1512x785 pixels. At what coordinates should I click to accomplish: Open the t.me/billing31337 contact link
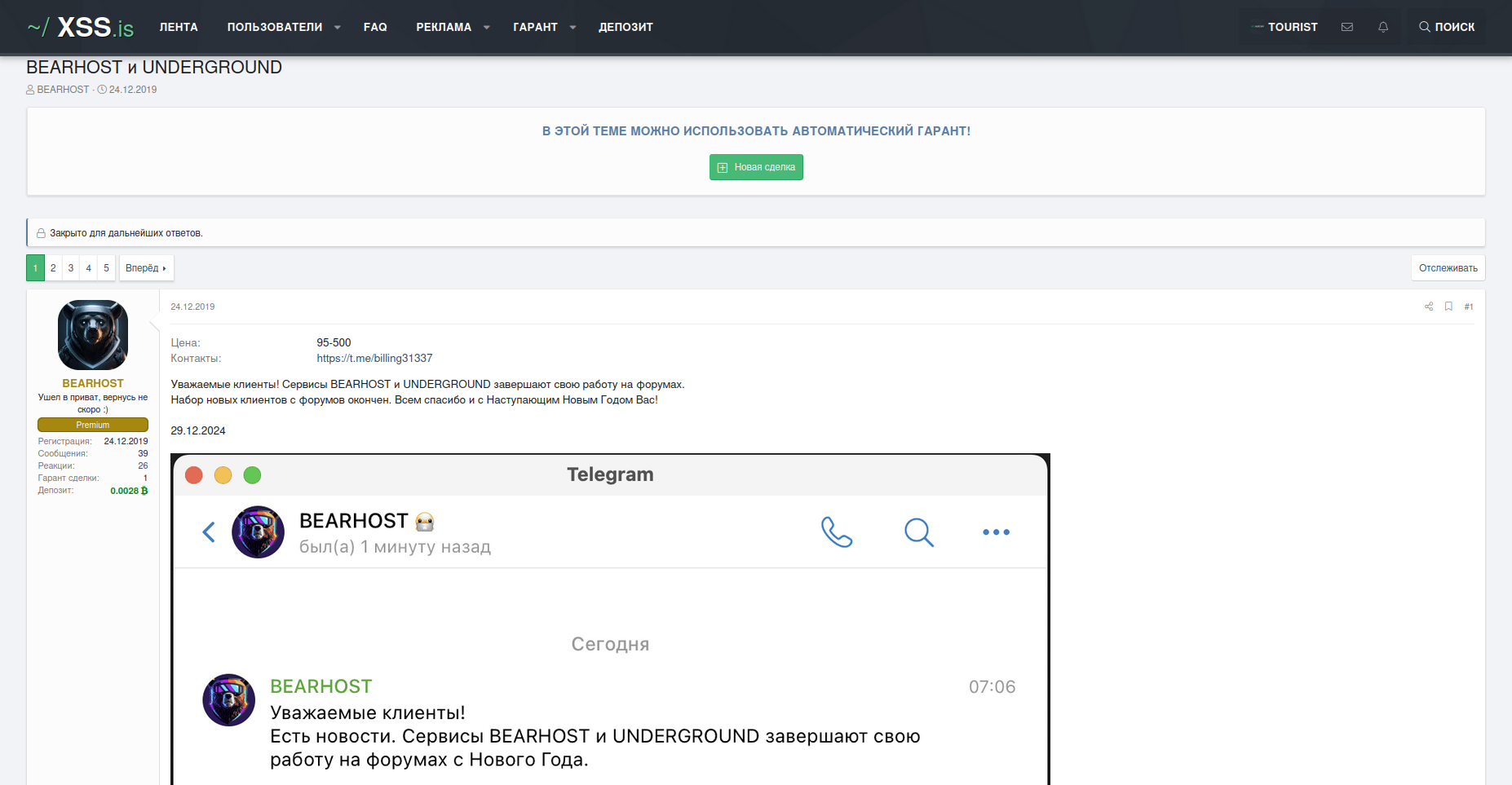point(374,359)
